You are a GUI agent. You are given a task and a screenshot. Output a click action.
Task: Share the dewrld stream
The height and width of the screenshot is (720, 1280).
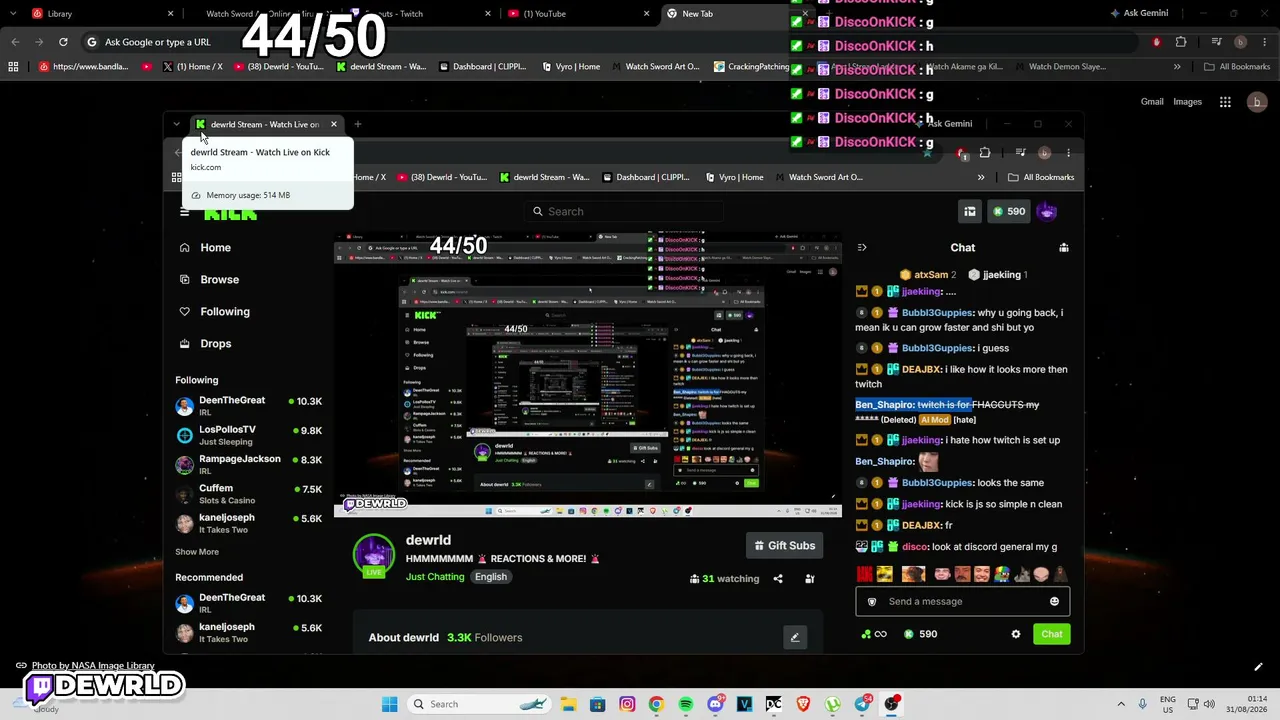click(x=778, y=579)
